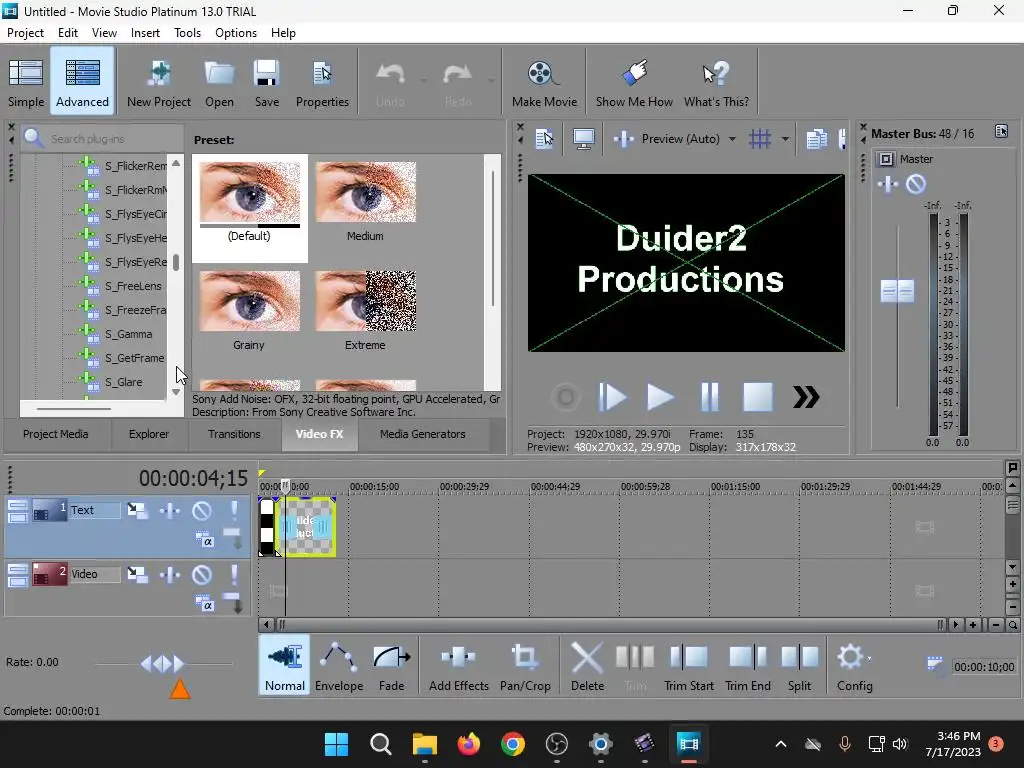
Task: Open Video track FX
Action: 170,574
